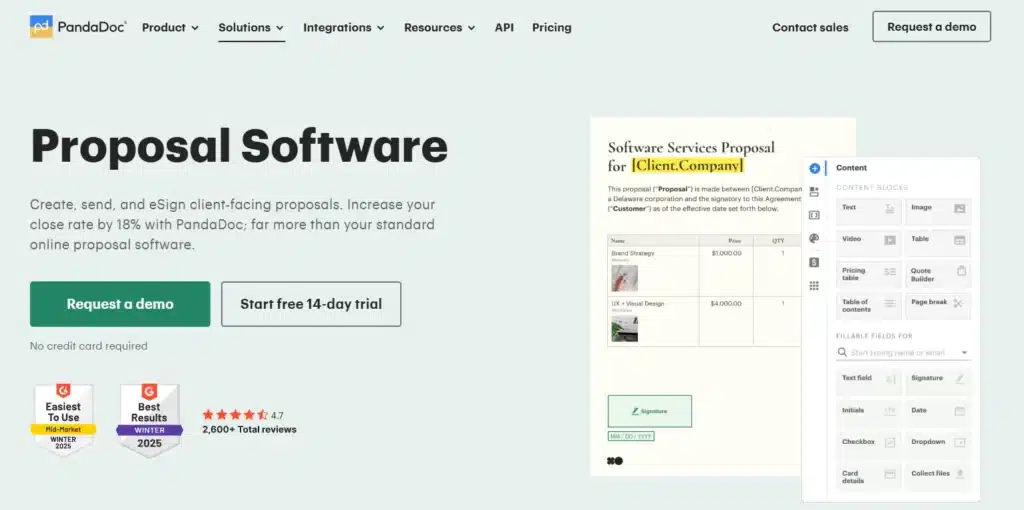Viewport: 1024px width, 510px height.
Task: Click the blue plus Content icon in sidebar
Action: pyautogui.click(x=814, y=168)
